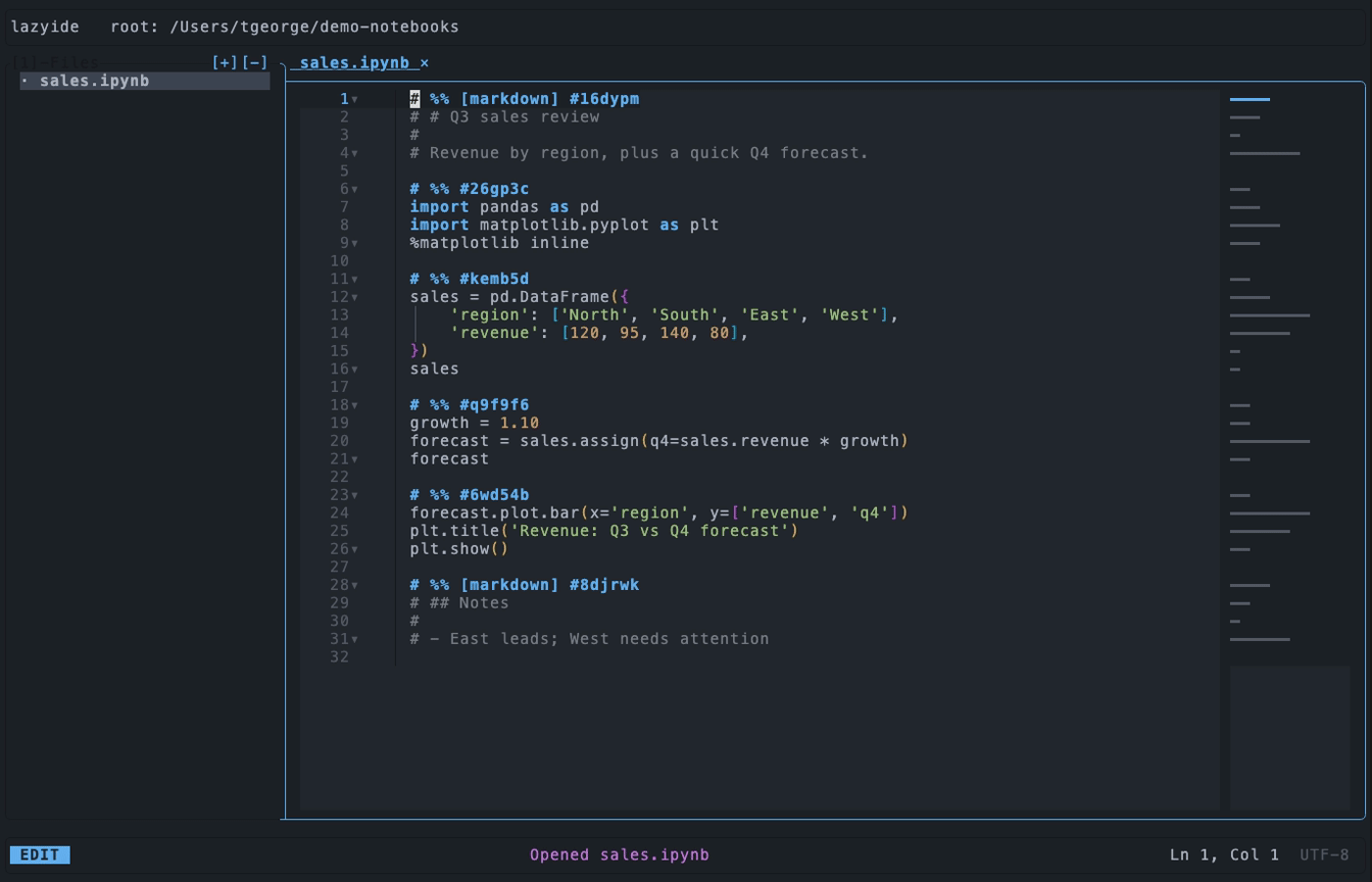Viewport: 1372px width, 882px height.
Task: Collapse the #26gp3c cell at line 6
Action: (x=355, y=189)
